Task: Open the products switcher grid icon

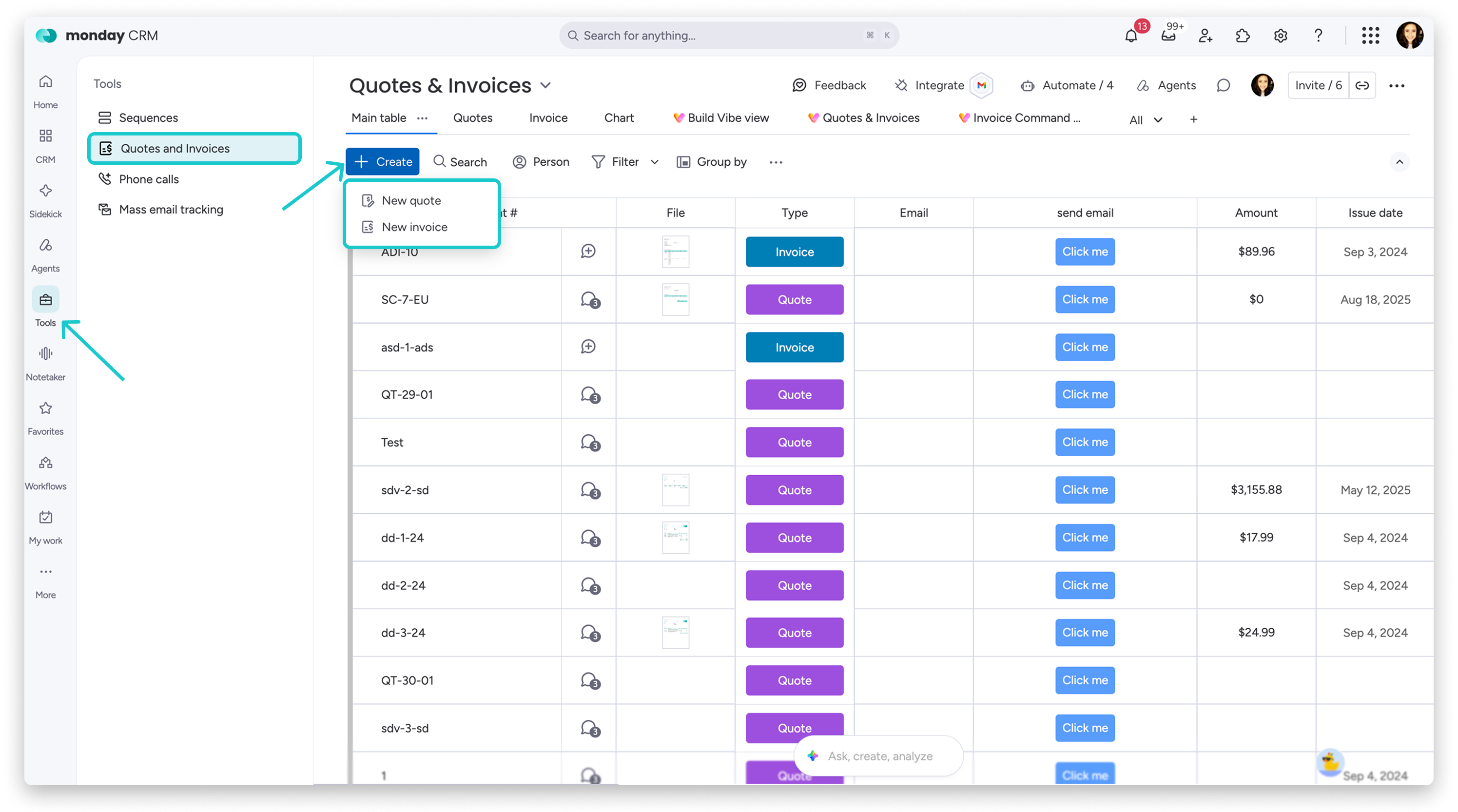Action: (1370, 35)
